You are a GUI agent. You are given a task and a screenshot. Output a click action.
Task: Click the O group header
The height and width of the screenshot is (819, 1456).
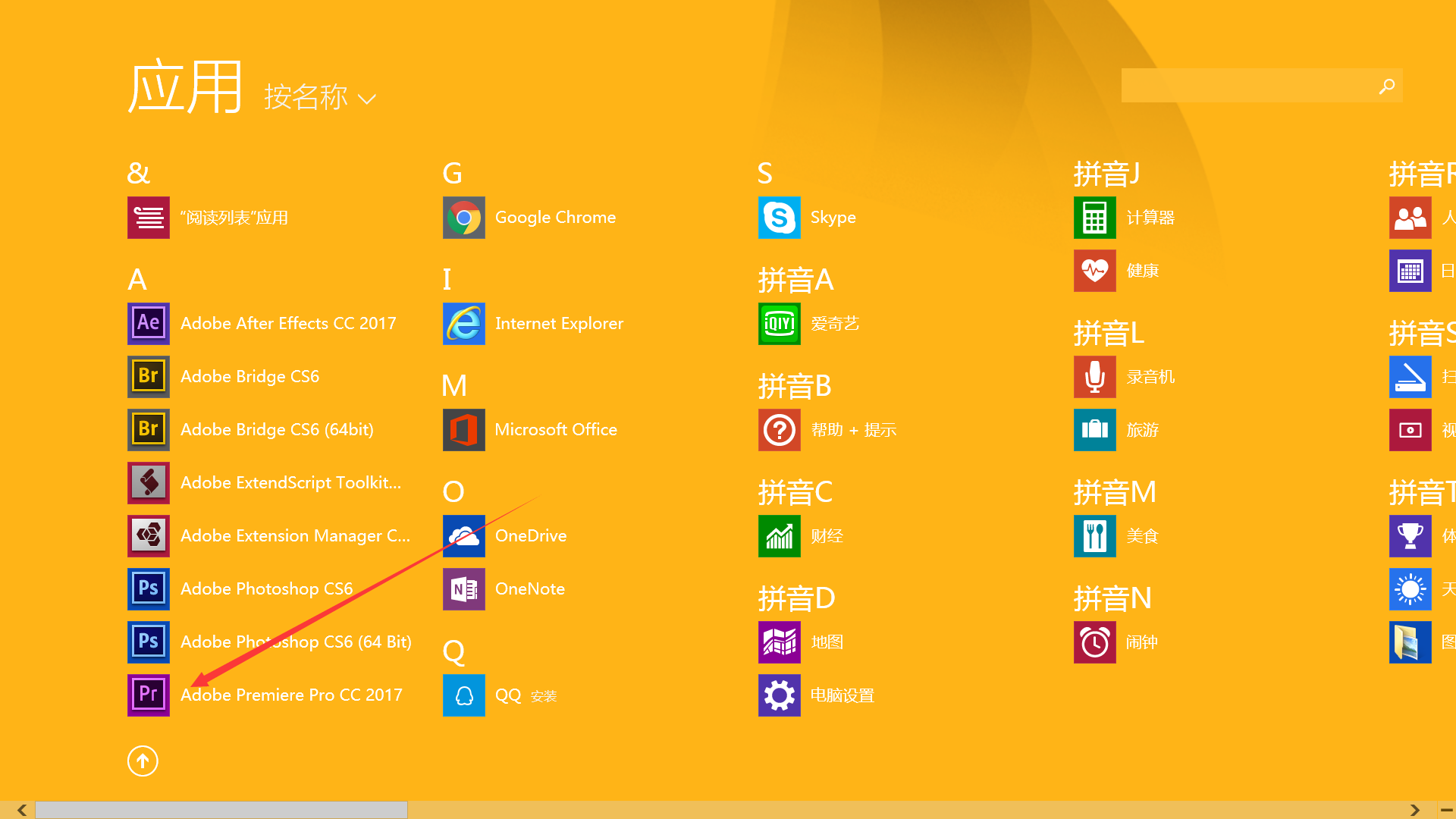pos(453,492)
